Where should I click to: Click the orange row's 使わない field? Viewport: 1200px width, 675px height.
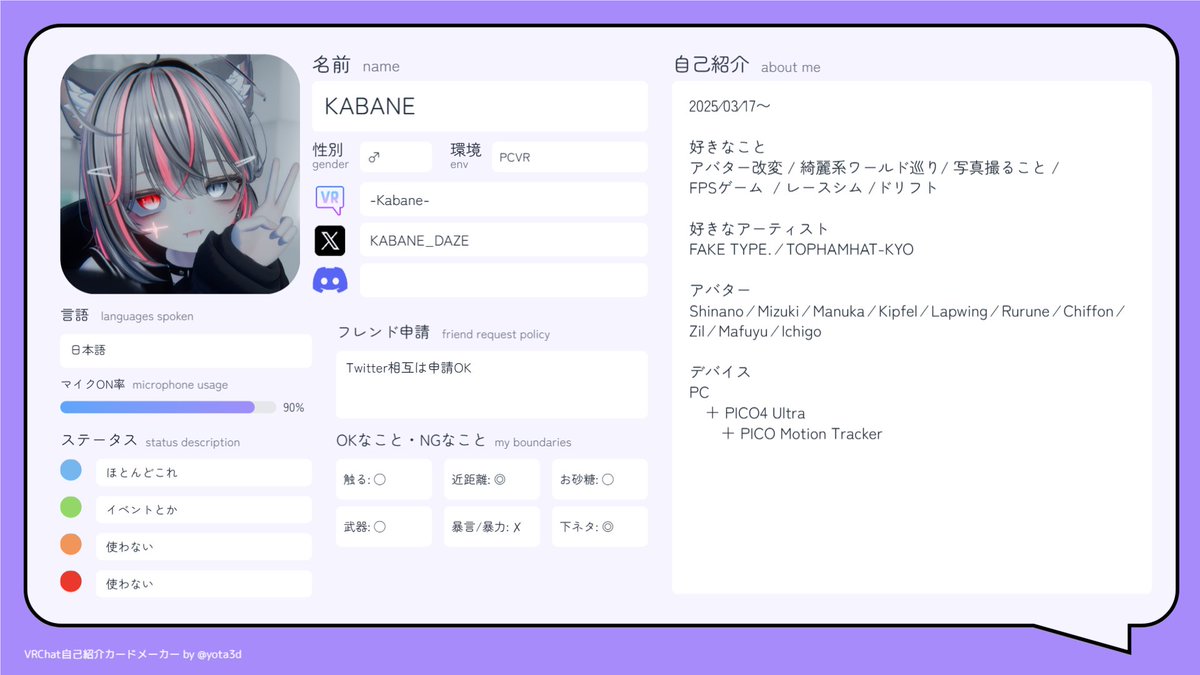pos(204,547)
